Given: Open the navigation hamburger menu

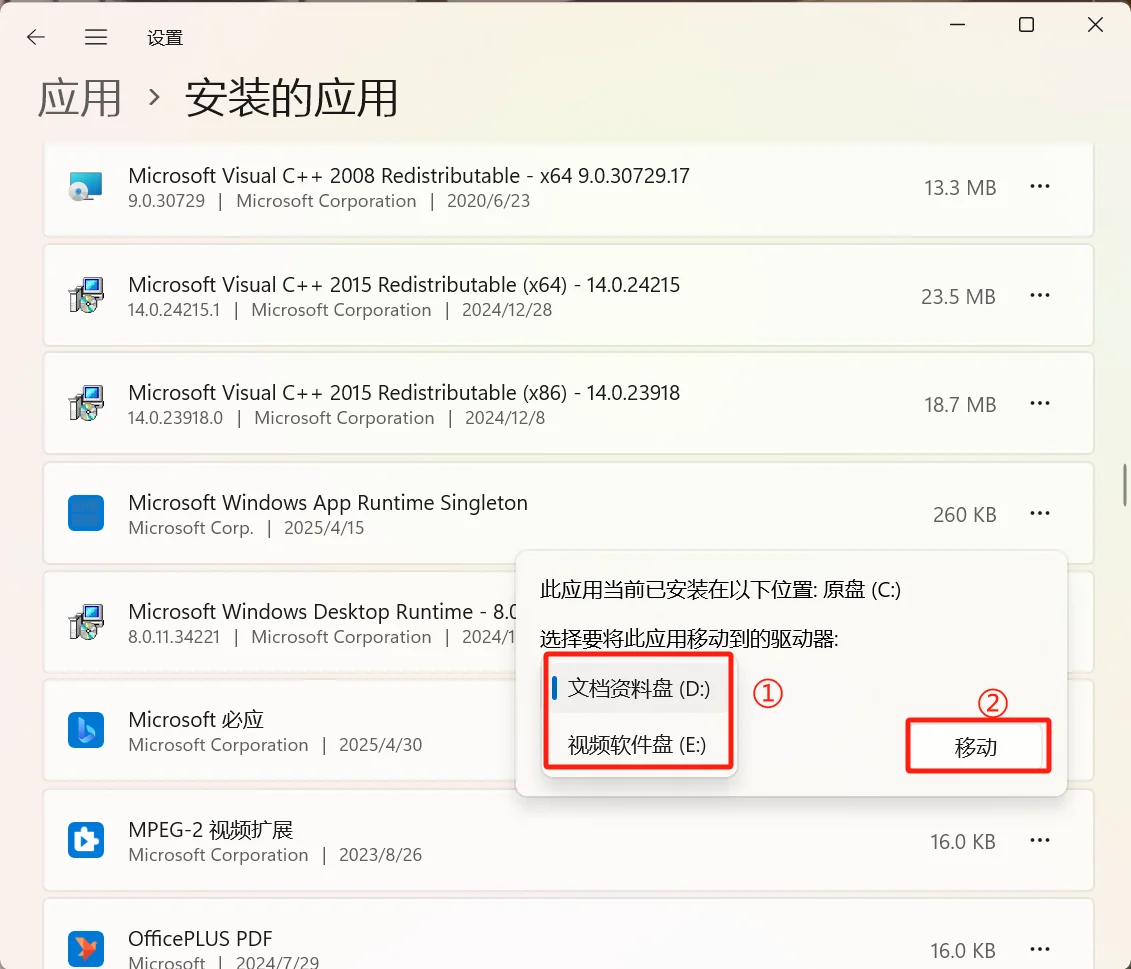Looking at the screenshot, I should click(x=96, y=37).
